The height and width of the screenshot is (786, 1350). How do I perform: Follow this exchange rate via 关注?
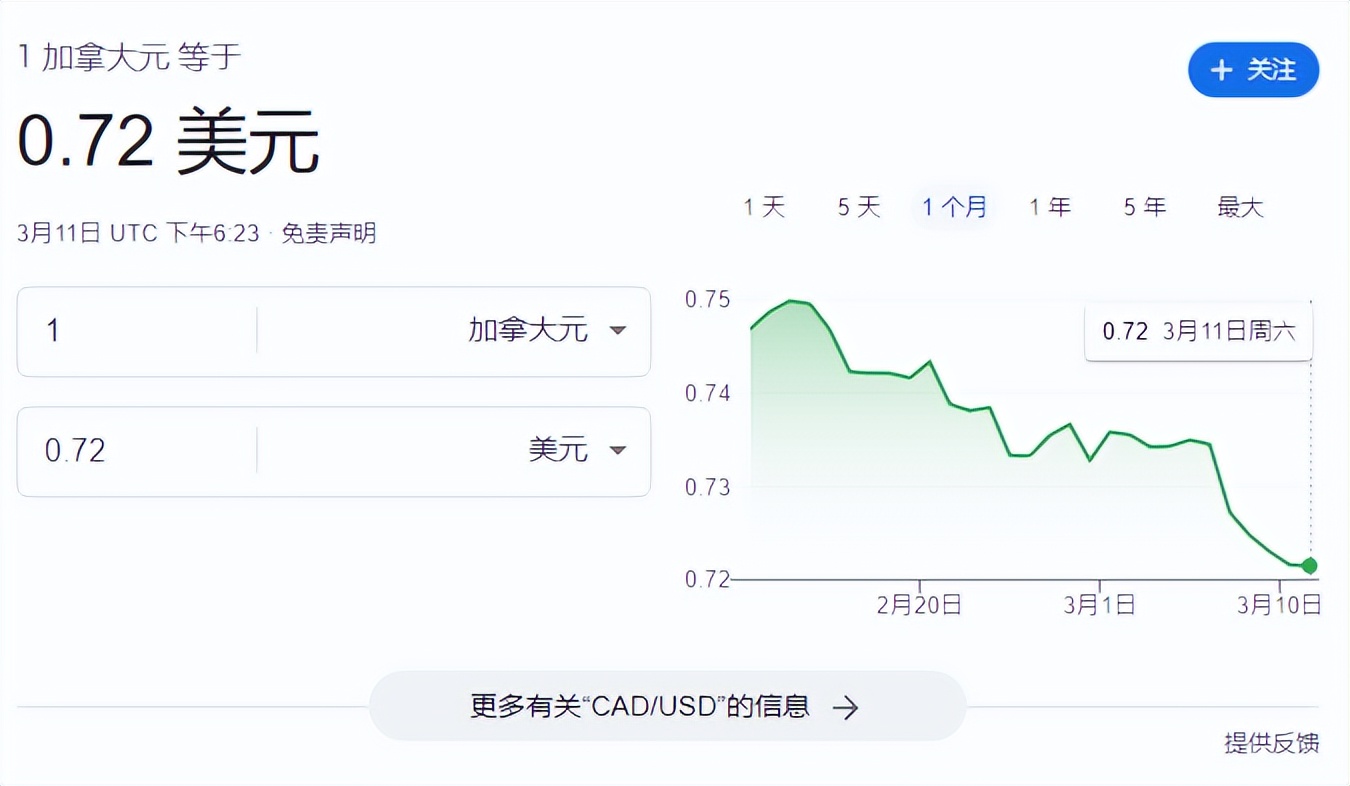tap(1254, 70)
